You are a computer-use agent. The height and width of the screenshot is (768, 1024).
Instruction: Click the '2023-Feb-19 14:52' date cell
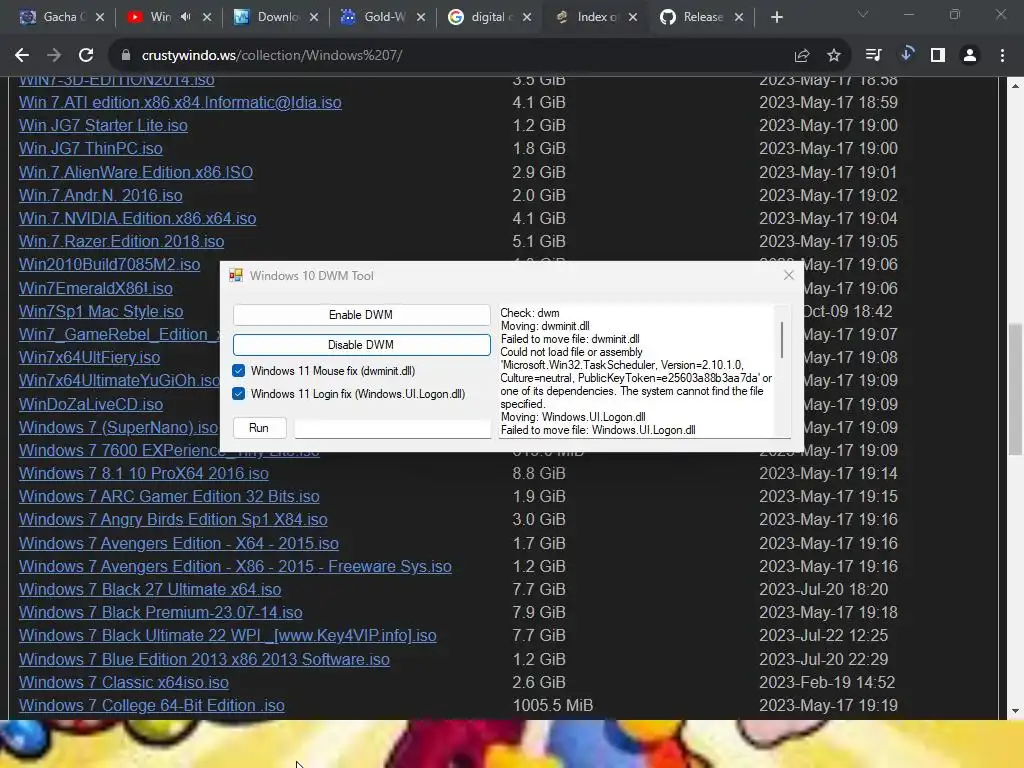pyautogui.click(x=827, y=682)
